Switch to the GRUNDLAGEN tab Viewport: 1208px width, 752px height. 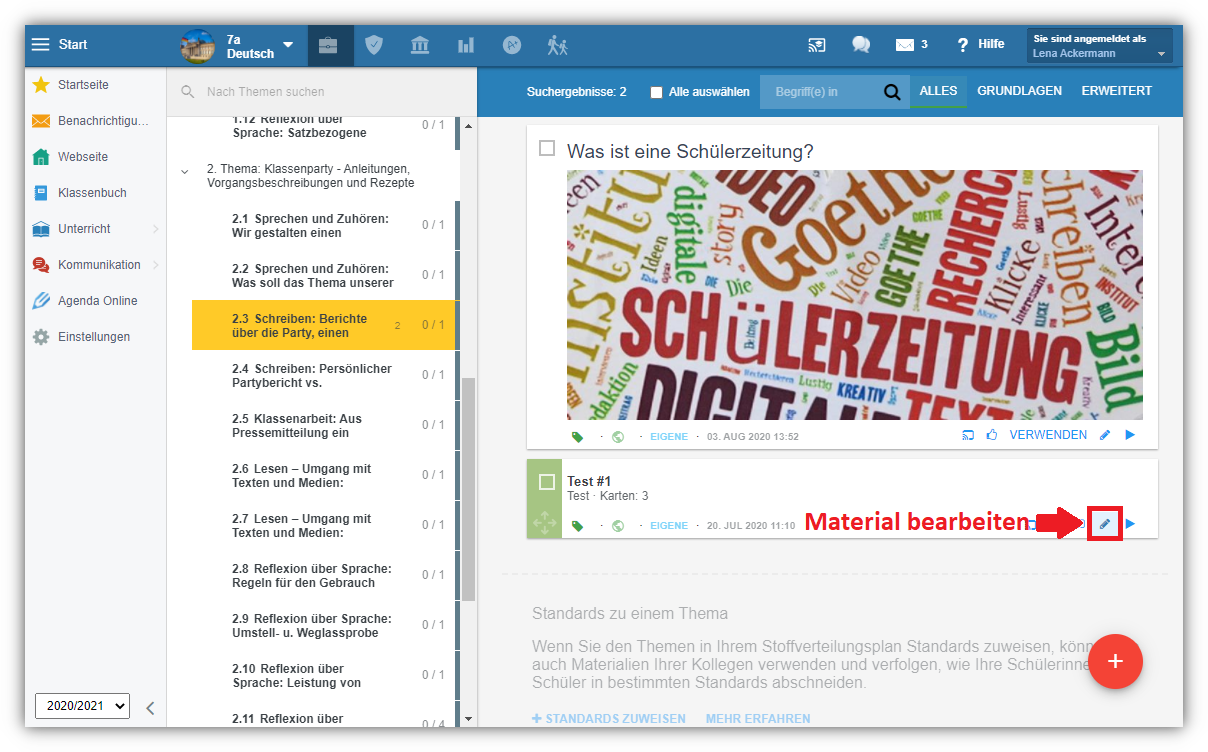(x=1019, y=91)
